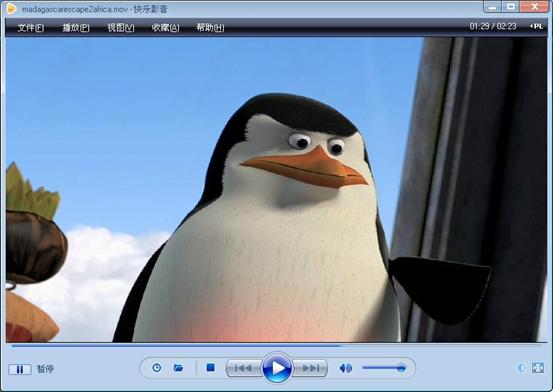The image size is (553, 392).
Task: Click the large blue Play button
Action: (x=277, y=368)
